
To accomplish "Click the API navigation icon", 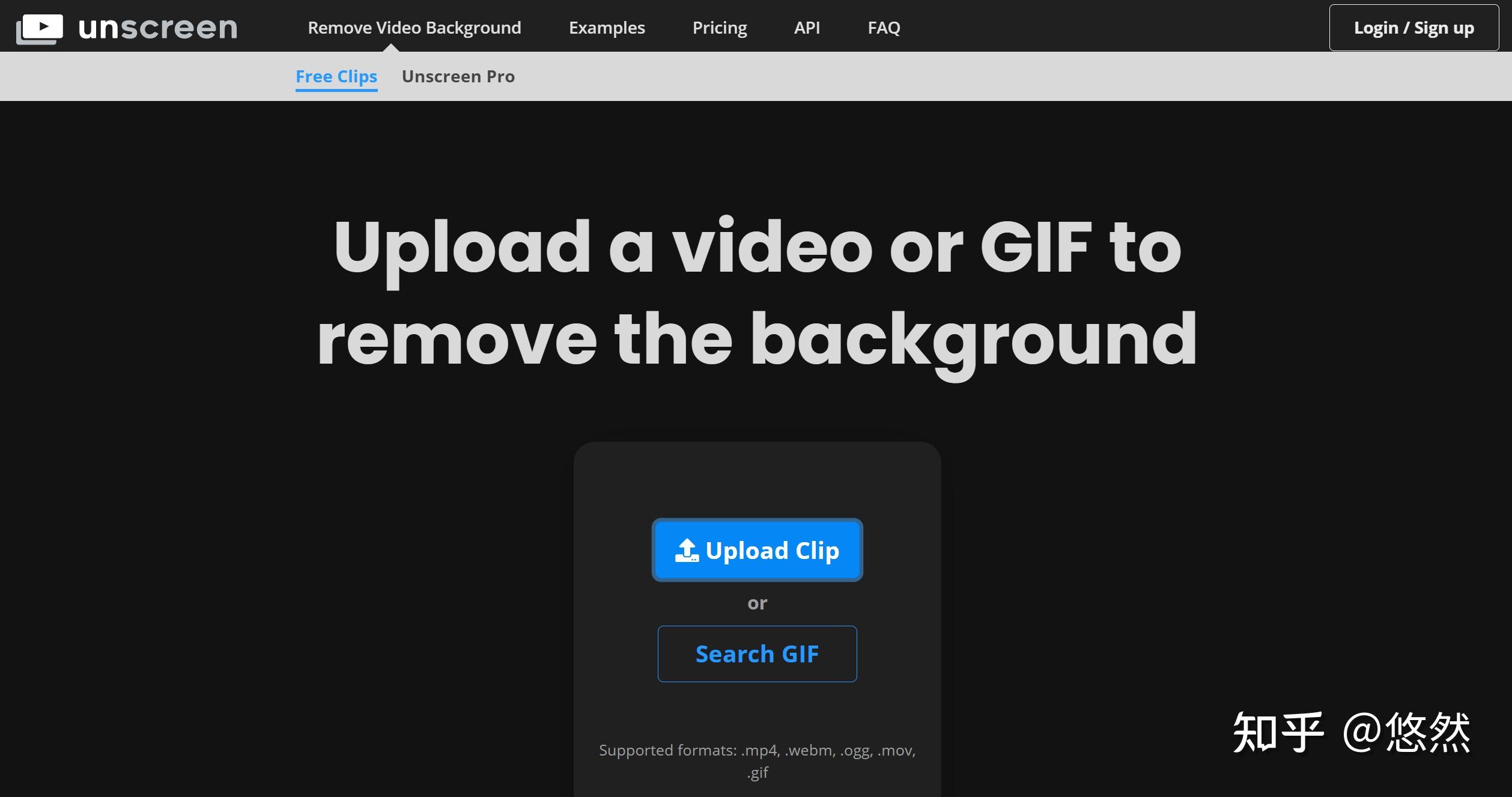I will [805, 27].
